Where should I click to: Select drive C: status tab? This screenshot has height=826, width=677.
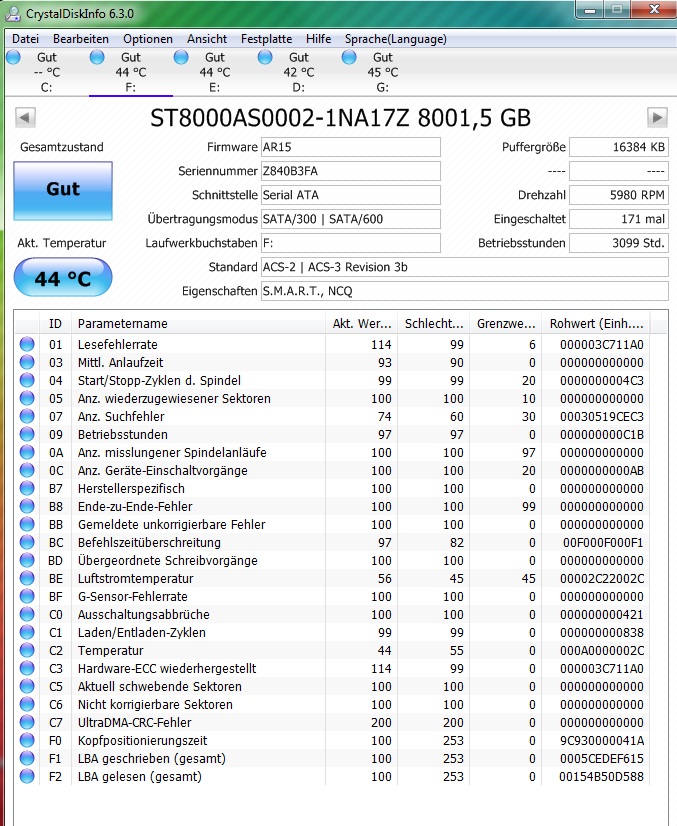[x=46, y=72]
